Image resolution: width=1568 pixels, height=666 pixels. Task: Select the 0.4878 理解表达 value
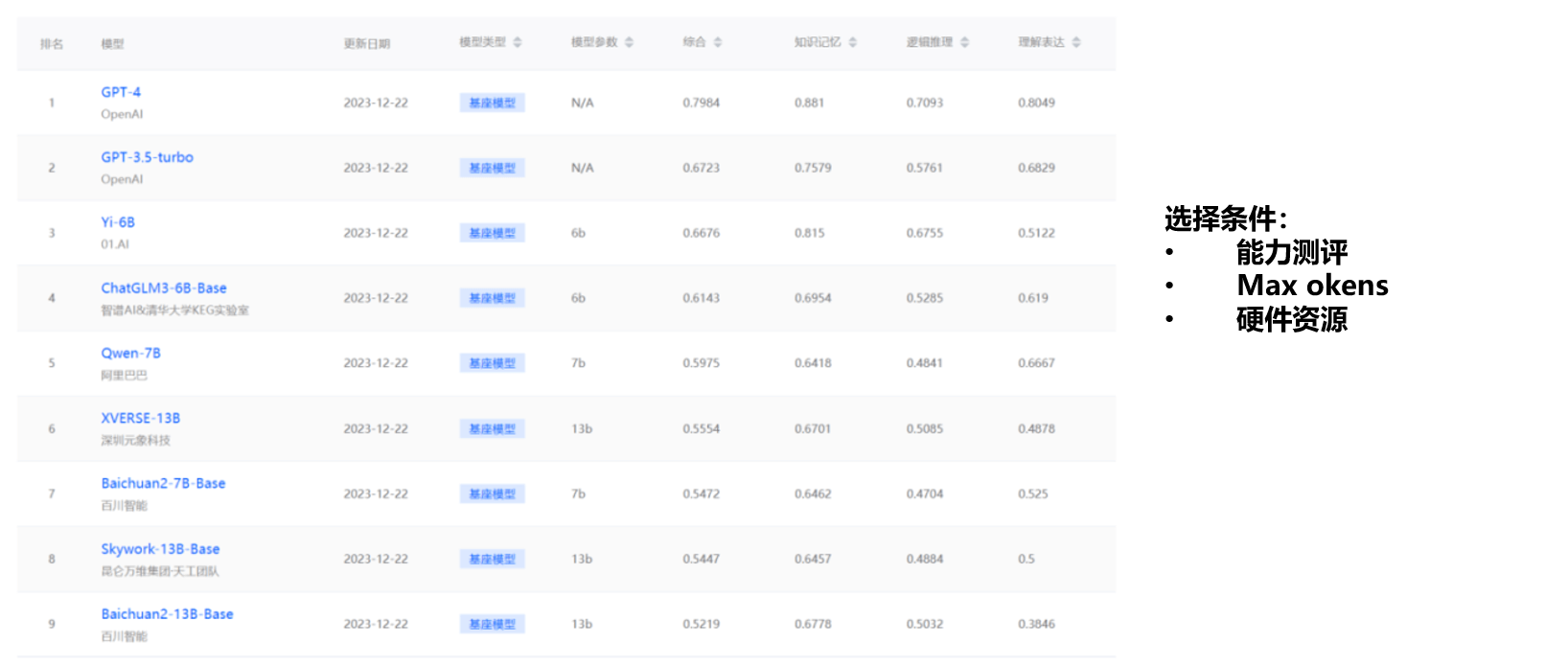click(x=1037, y=428)
